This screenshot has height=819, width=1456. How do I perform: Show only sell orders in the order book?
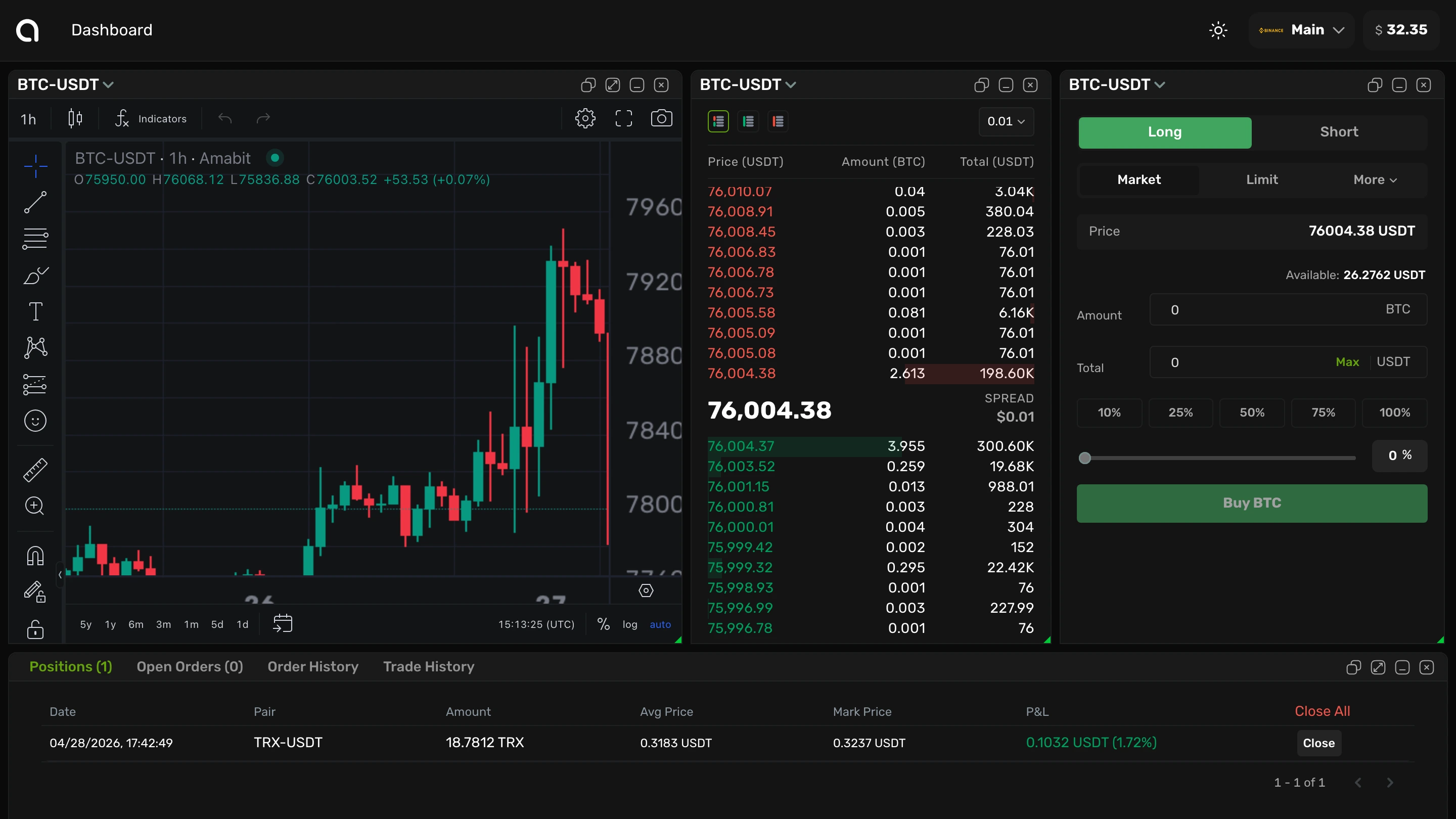[x=778, y=121]
